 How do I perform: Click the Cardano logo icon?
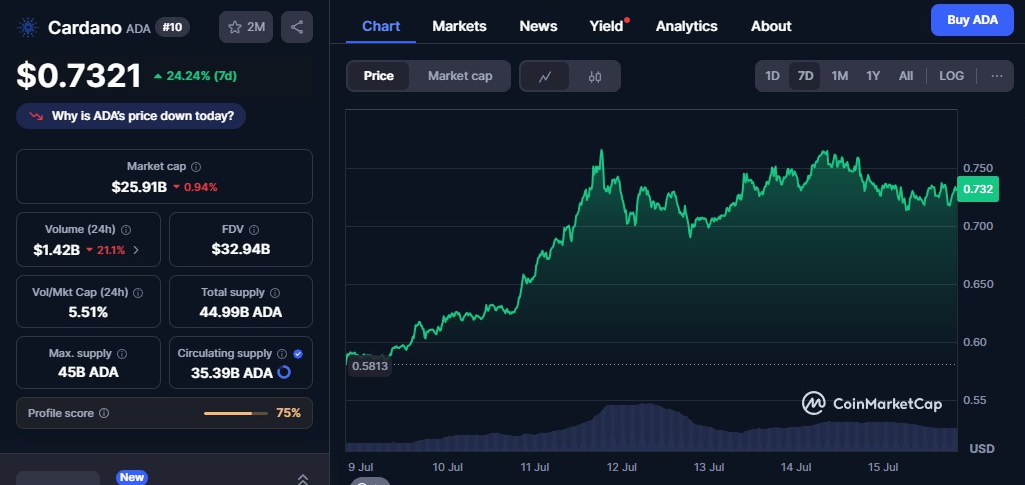28,27
